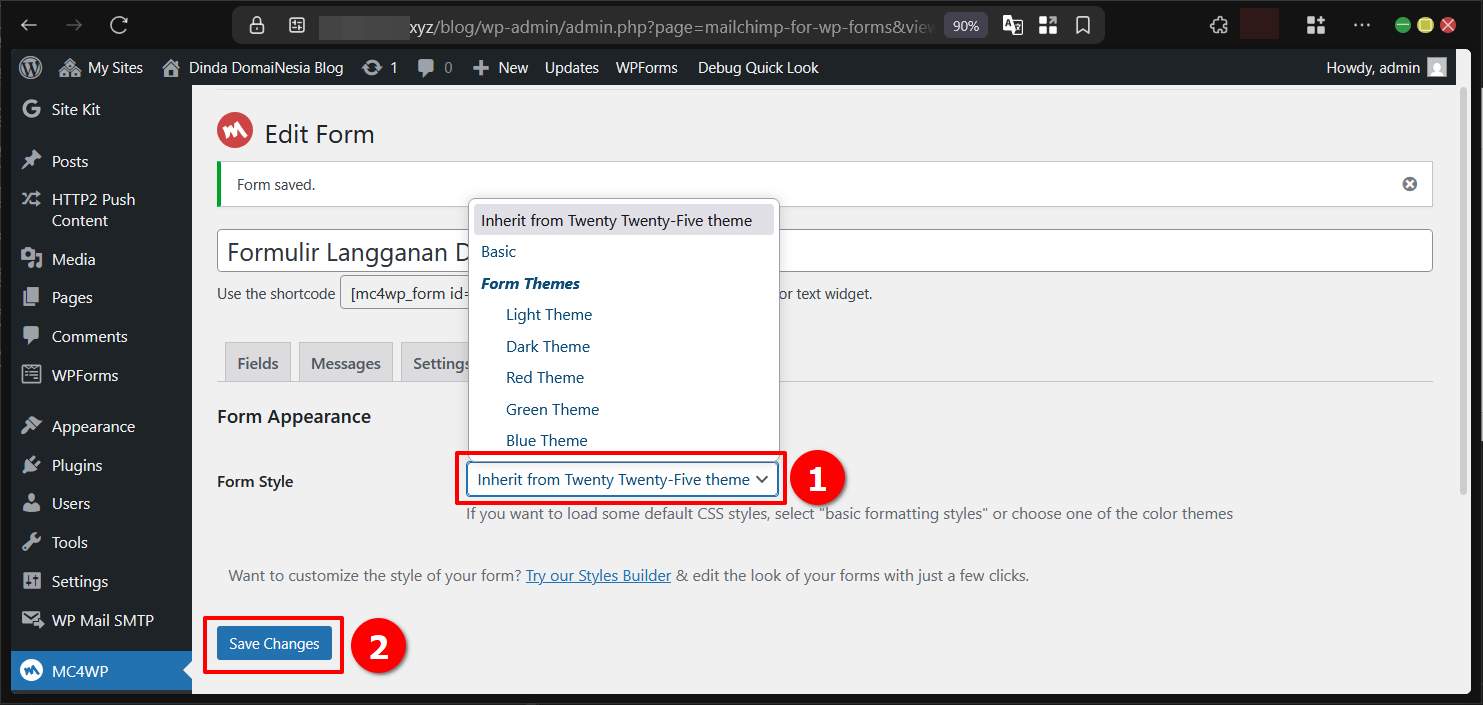Screen dimensions: 1483x705
Task: Switch to the Messages tab
Action: point(345,362)
